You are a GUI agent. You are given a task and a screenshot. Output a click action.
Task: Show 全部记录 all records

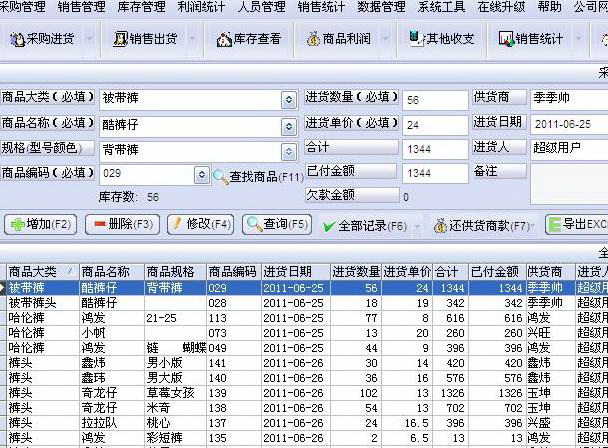point(364,225)
